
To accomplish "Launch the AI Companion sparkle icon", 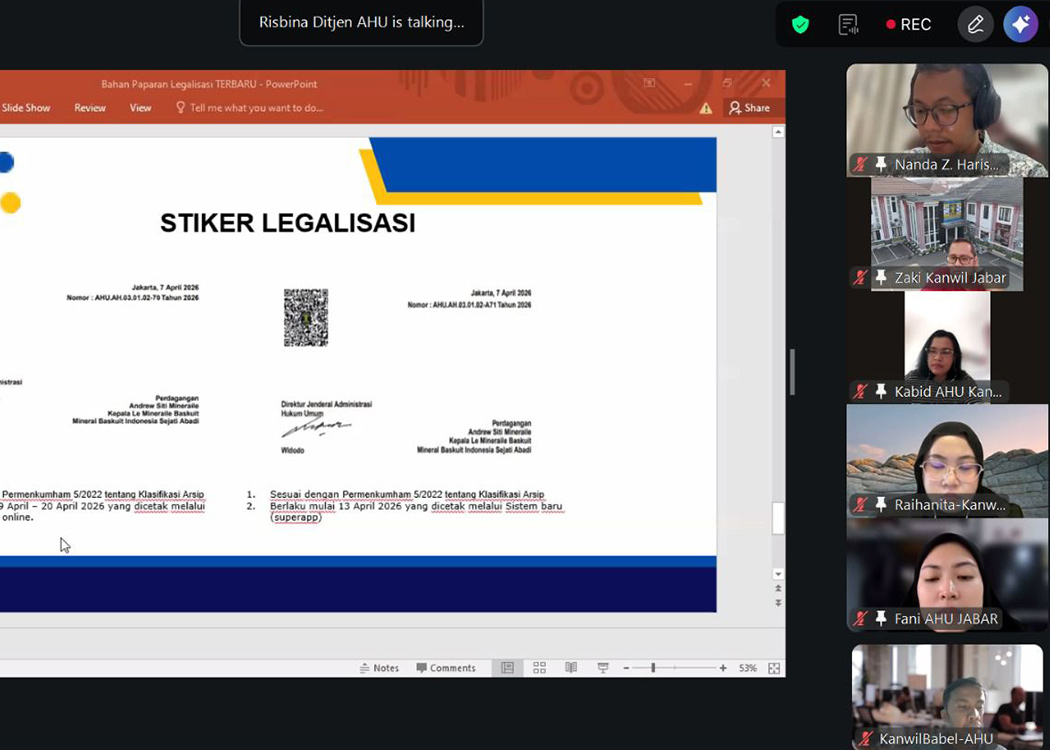I will click(1021, 25).
